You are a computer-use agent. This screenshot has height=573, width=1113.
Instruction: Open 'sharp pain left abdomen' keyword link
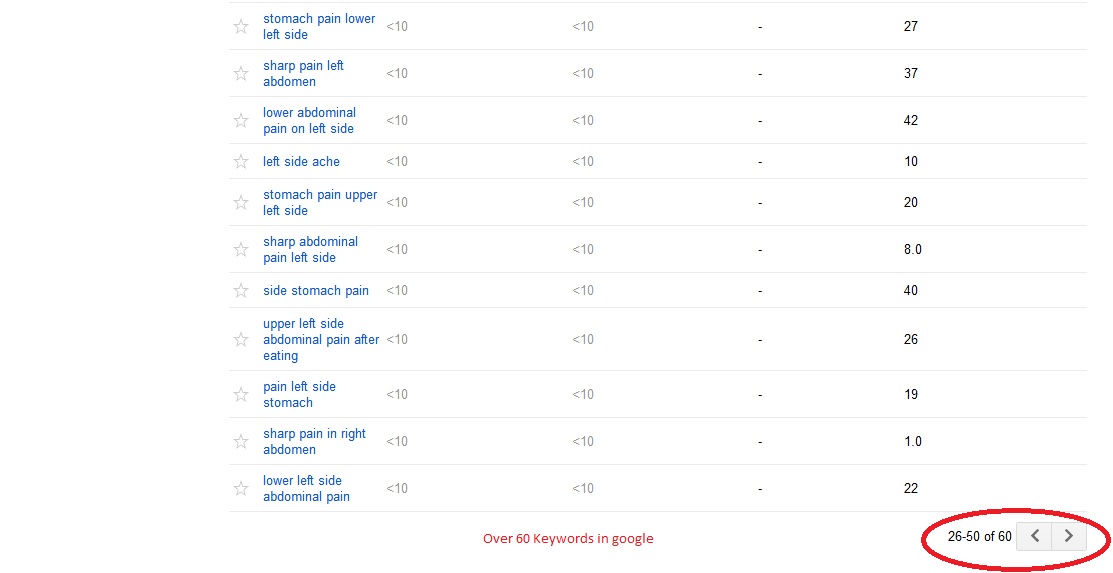(x=303, y=73)
